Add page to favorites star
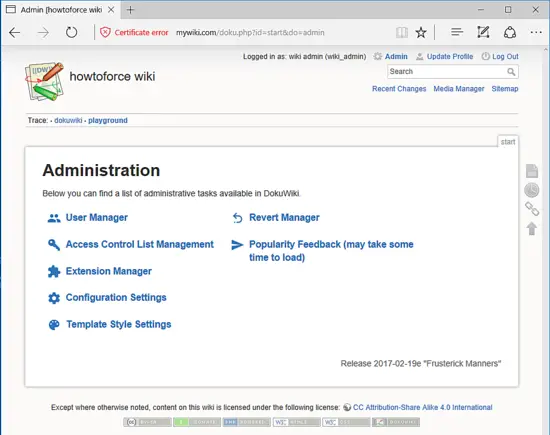The width and height of the screenshot is (550, 435). (421, 33)
